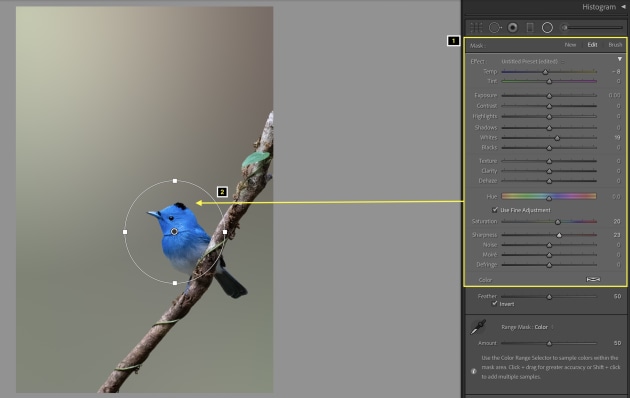This screenshot has width=630, height=398.
Task: Click the Sharpness value 23
Action: 617,235
